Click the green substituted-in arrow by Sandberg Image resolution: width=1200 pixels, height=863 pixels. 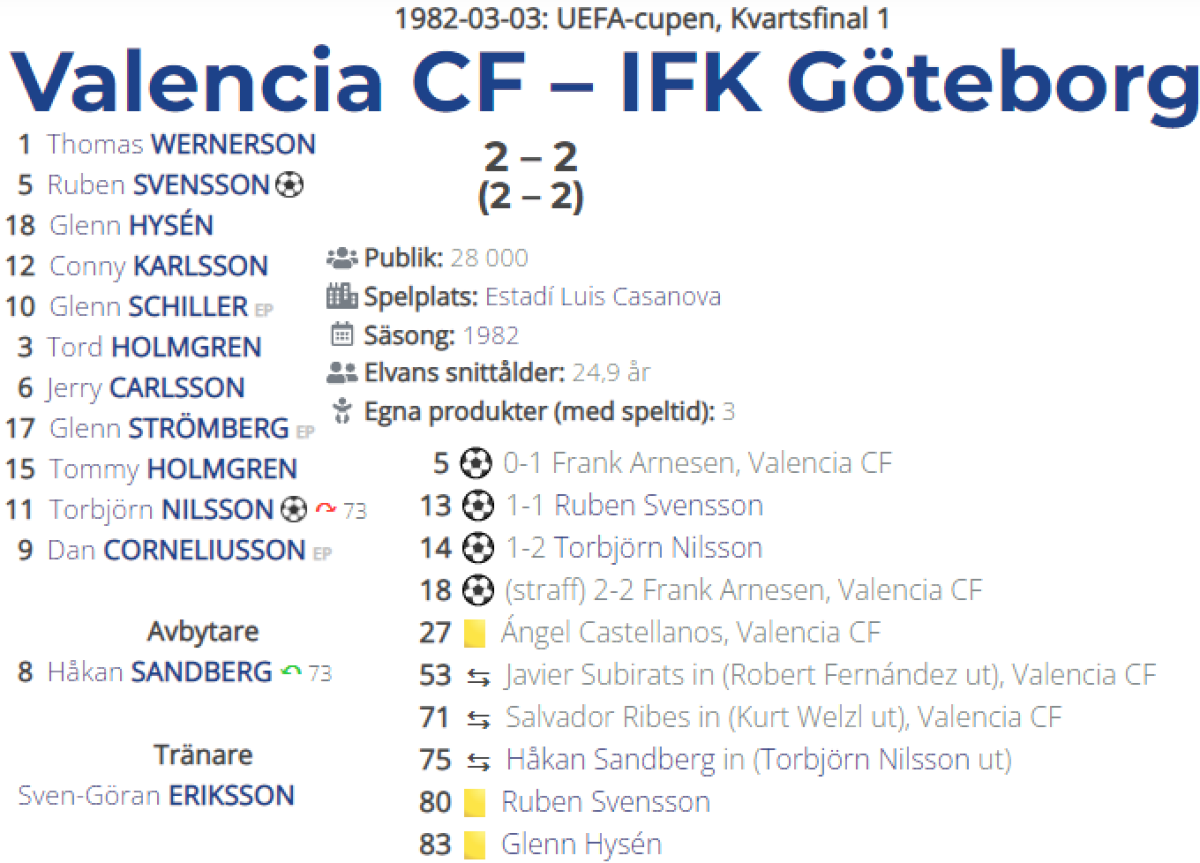pyautogui.click(x=291, y=672)
